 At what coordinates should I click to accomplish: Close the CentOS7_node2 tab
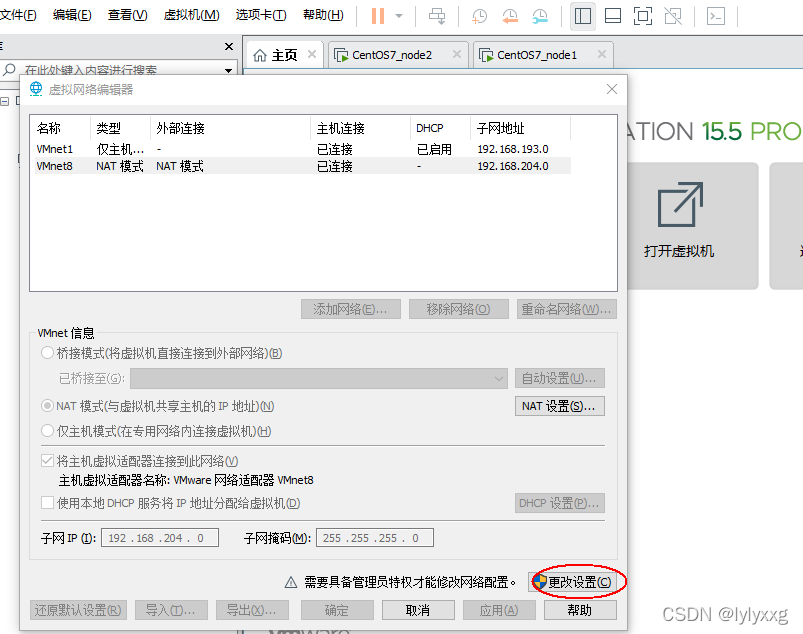(457, 54)
